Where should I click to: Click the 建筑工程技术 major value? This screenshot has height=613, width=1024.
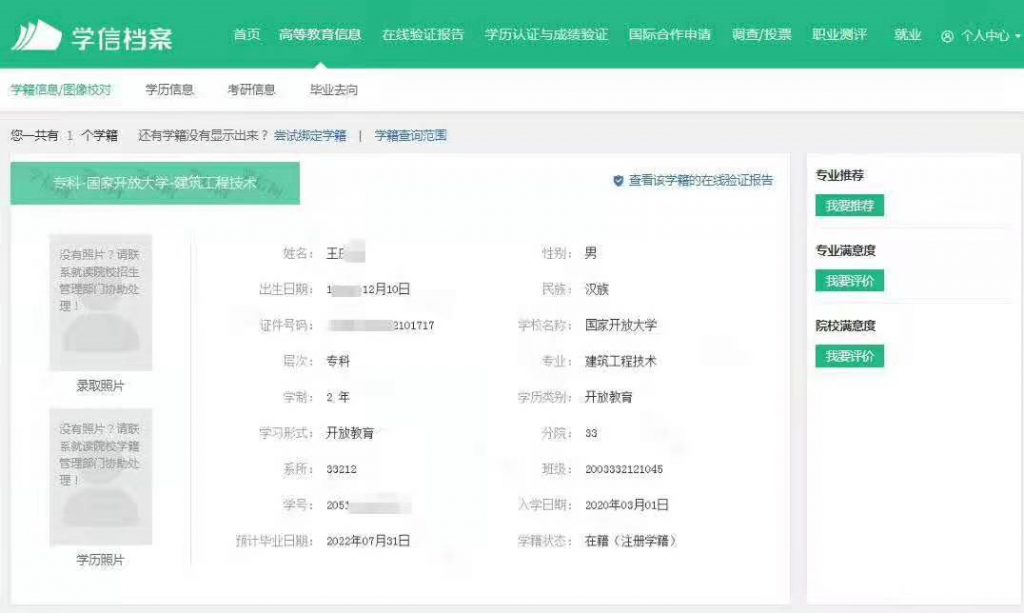(621, 361)
